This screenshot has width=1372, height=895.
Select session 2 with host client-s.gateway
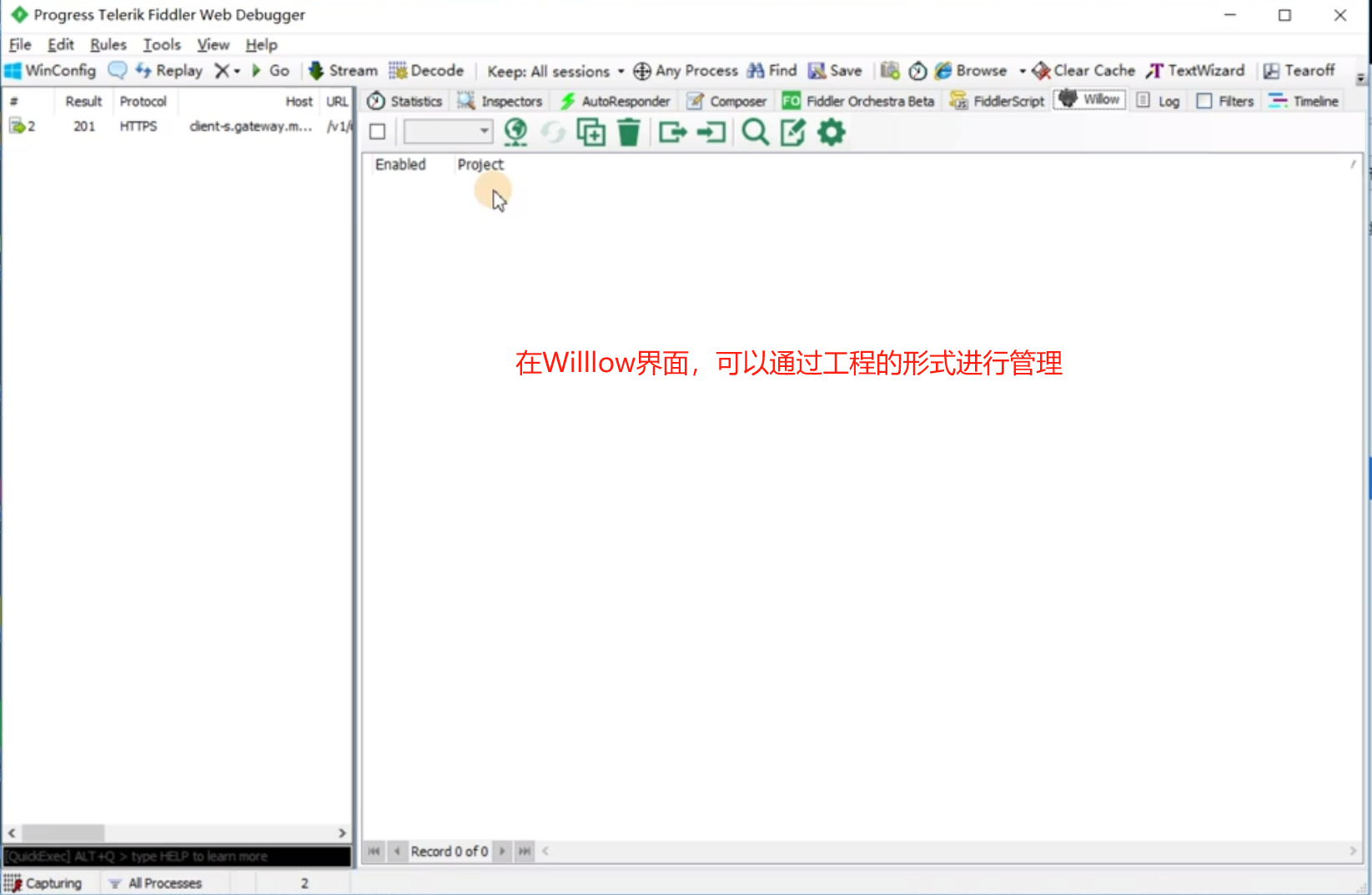point(178,127)
